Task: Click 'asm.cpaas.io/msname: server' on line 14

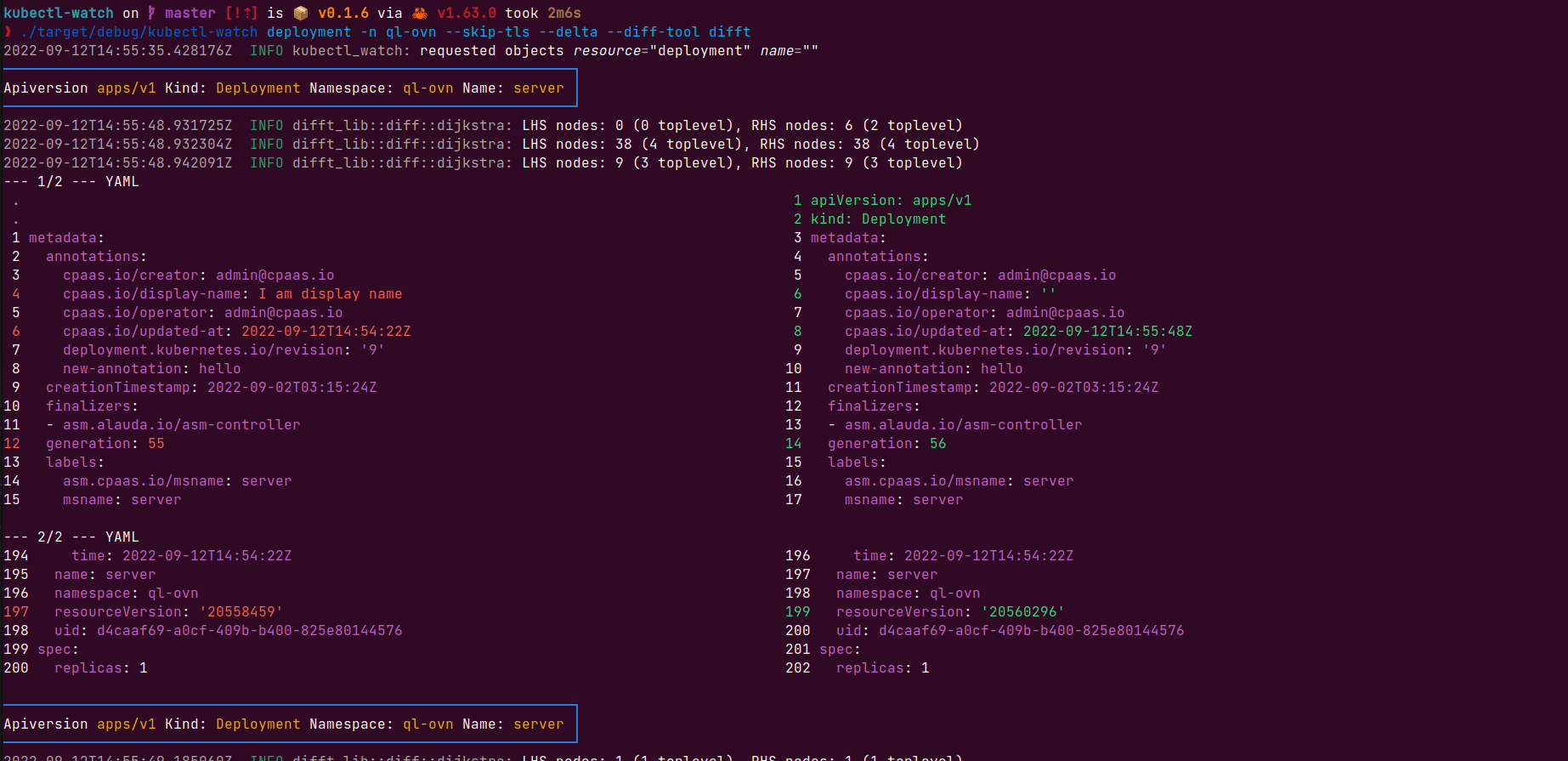Action: click(178, 480)
